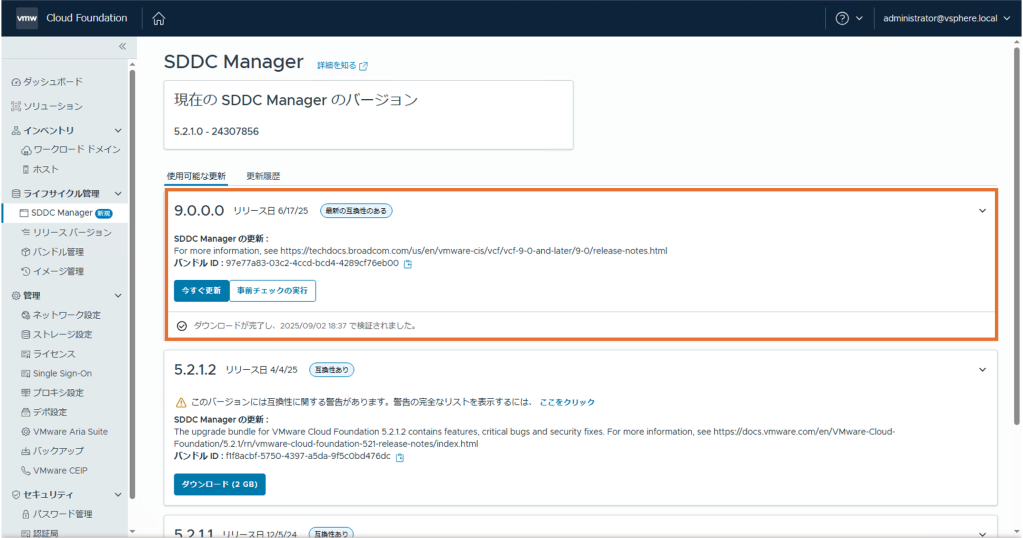Click the 5.2.1.2 version heading
This screenshot has height=538, width=1023.
pos(195,370)
